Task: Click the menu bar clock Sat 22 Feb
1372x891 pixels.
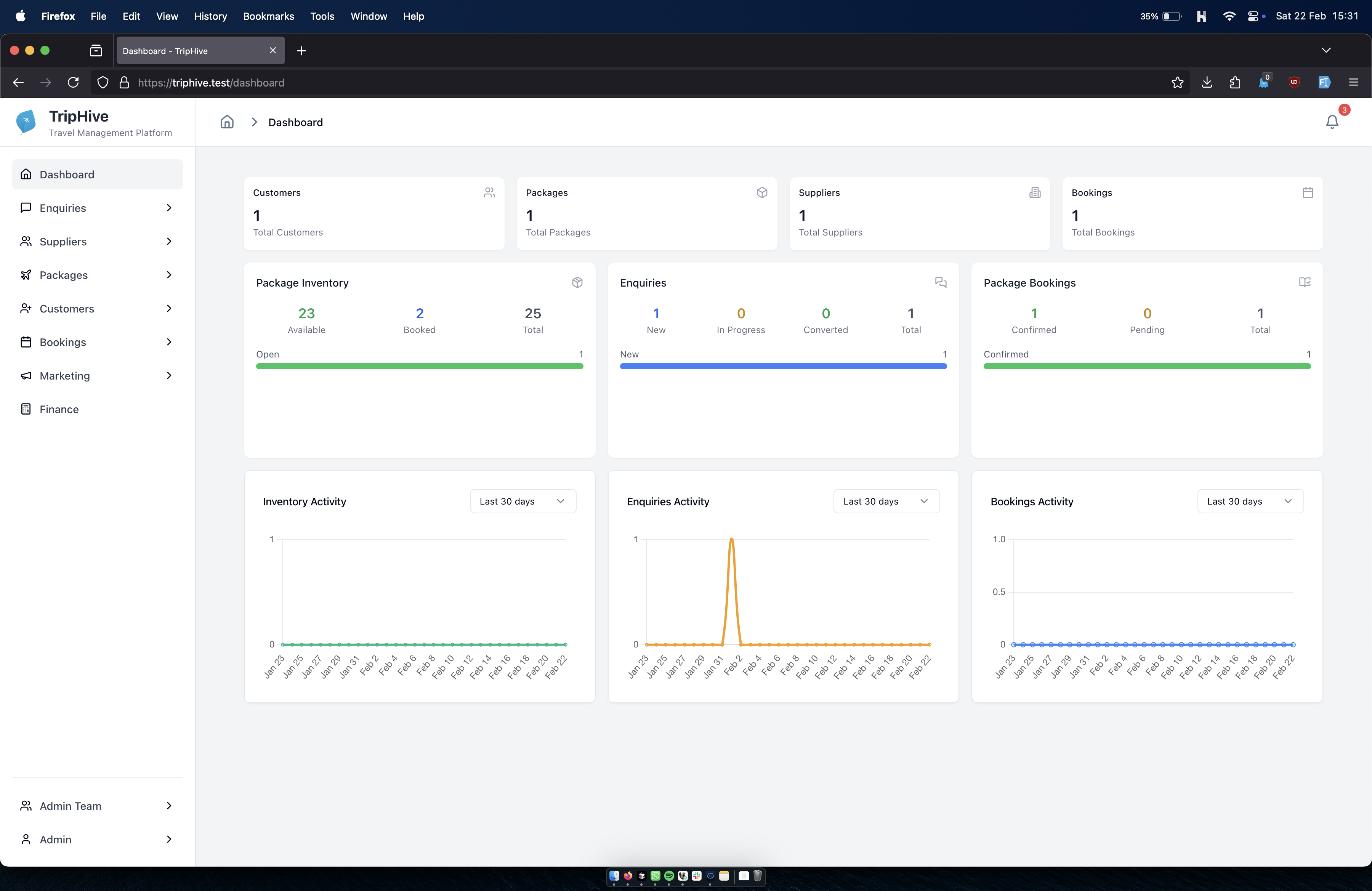Action: (1317, 16)
